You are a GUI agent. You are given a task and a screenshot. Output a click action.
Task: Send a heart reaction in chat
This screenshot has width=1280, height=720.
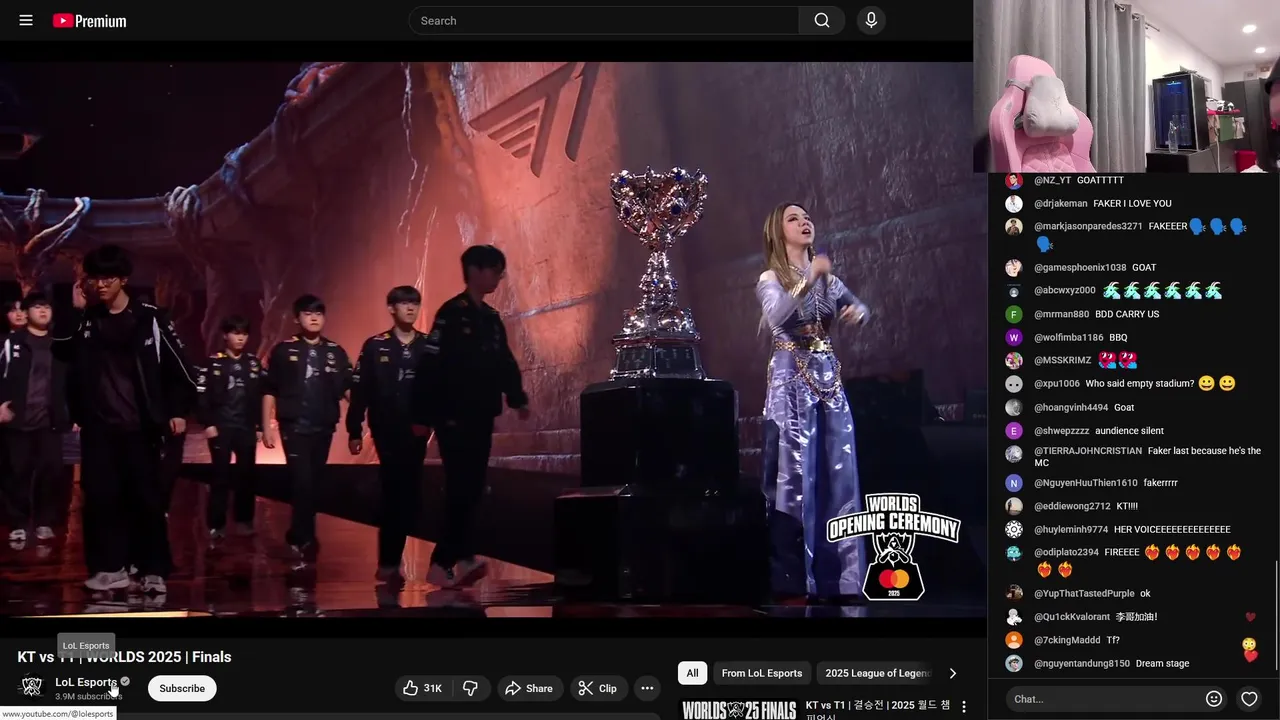1249,699
